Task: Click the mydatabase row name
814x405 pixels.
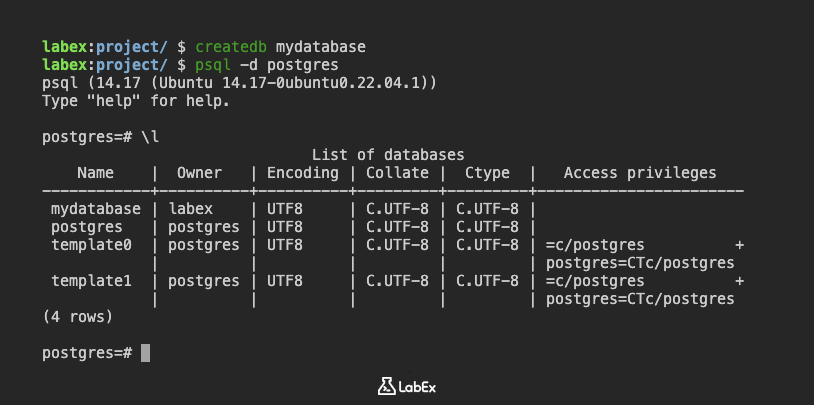Action: 96,209
